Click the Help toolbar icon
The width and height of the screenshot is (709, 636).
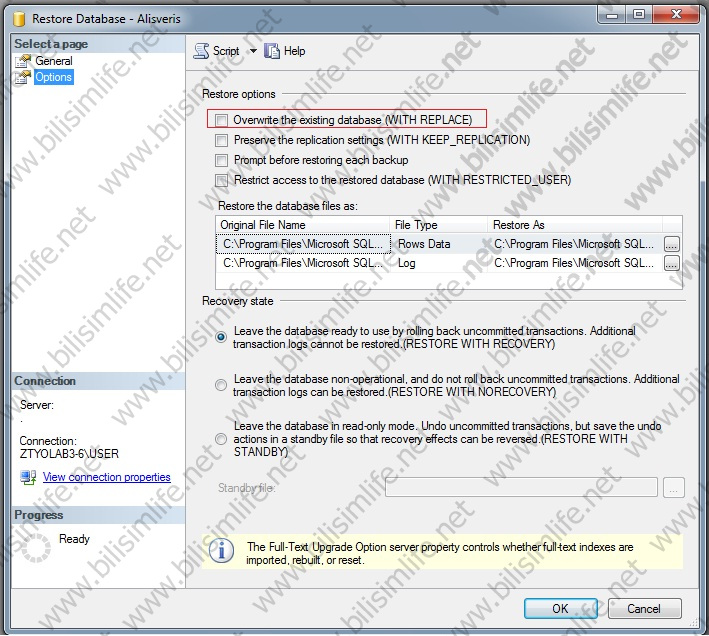[273, 51]
